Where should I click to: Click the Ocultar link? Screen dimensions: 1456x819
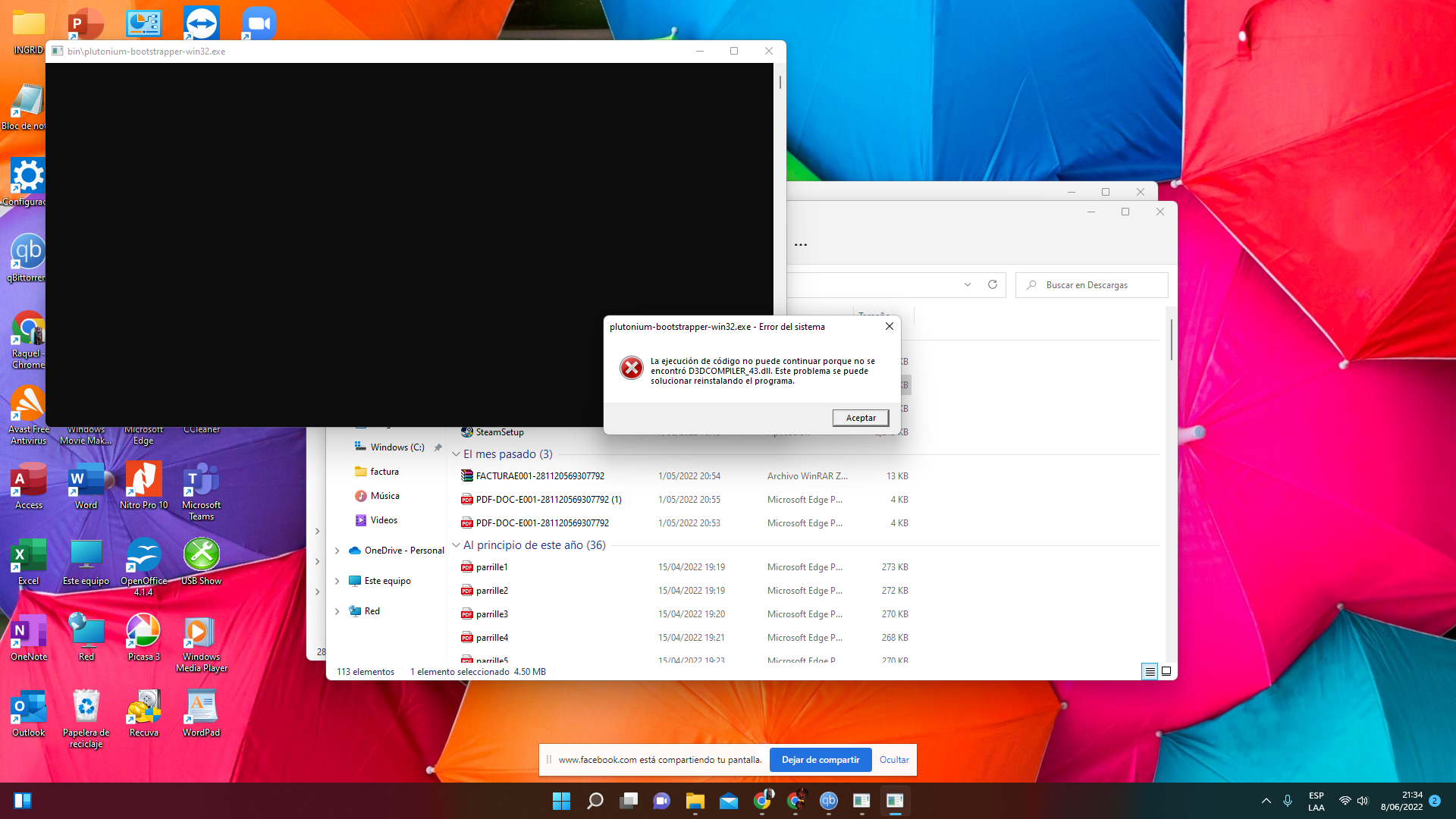(894, 760)
